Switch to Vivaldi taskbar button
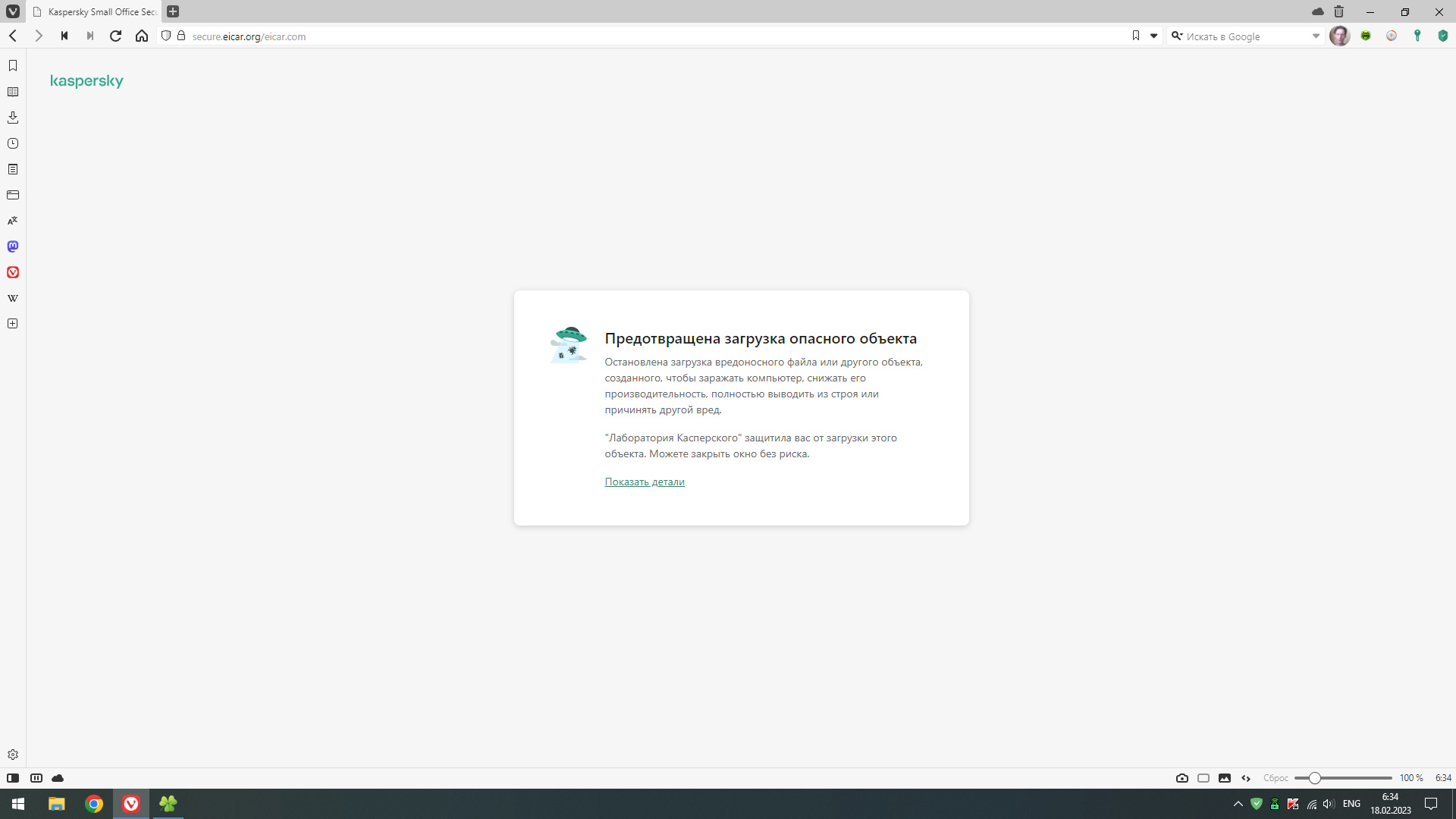This screenshot has width=1456, height=819. [x=131, y=804]
